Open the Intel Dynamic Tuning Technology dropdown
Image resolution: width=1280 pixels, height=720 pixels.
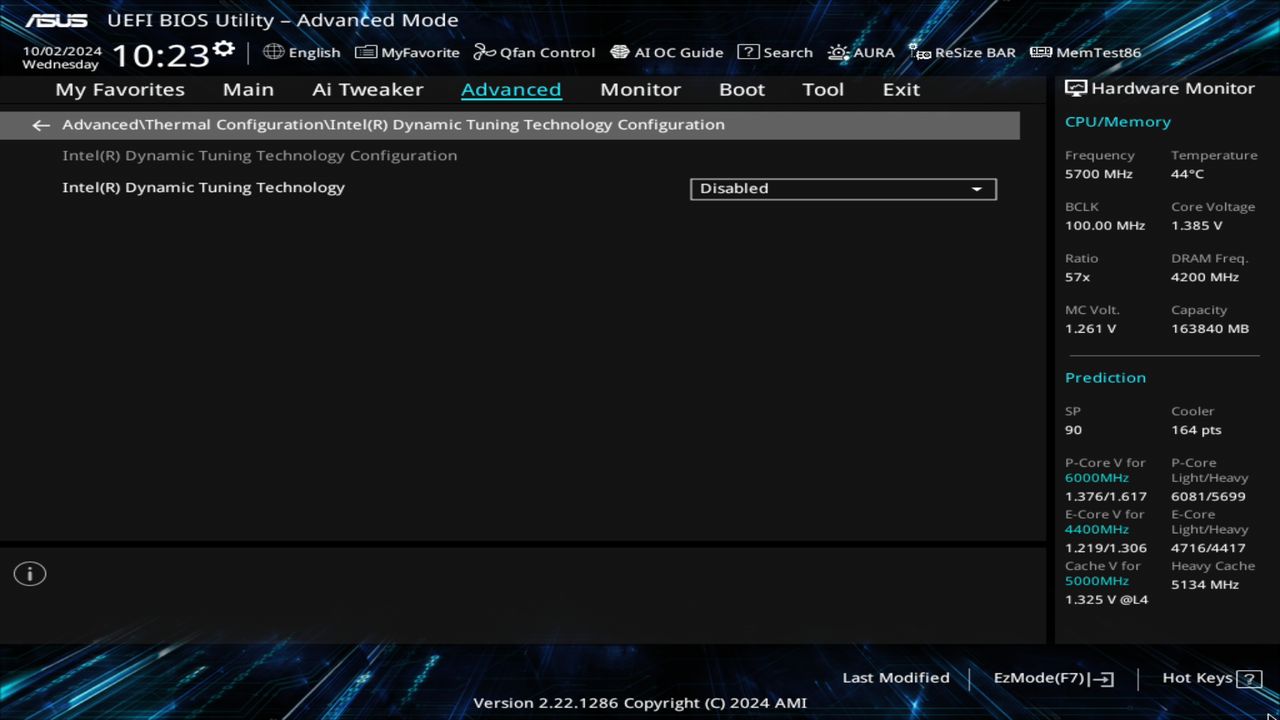842,189
